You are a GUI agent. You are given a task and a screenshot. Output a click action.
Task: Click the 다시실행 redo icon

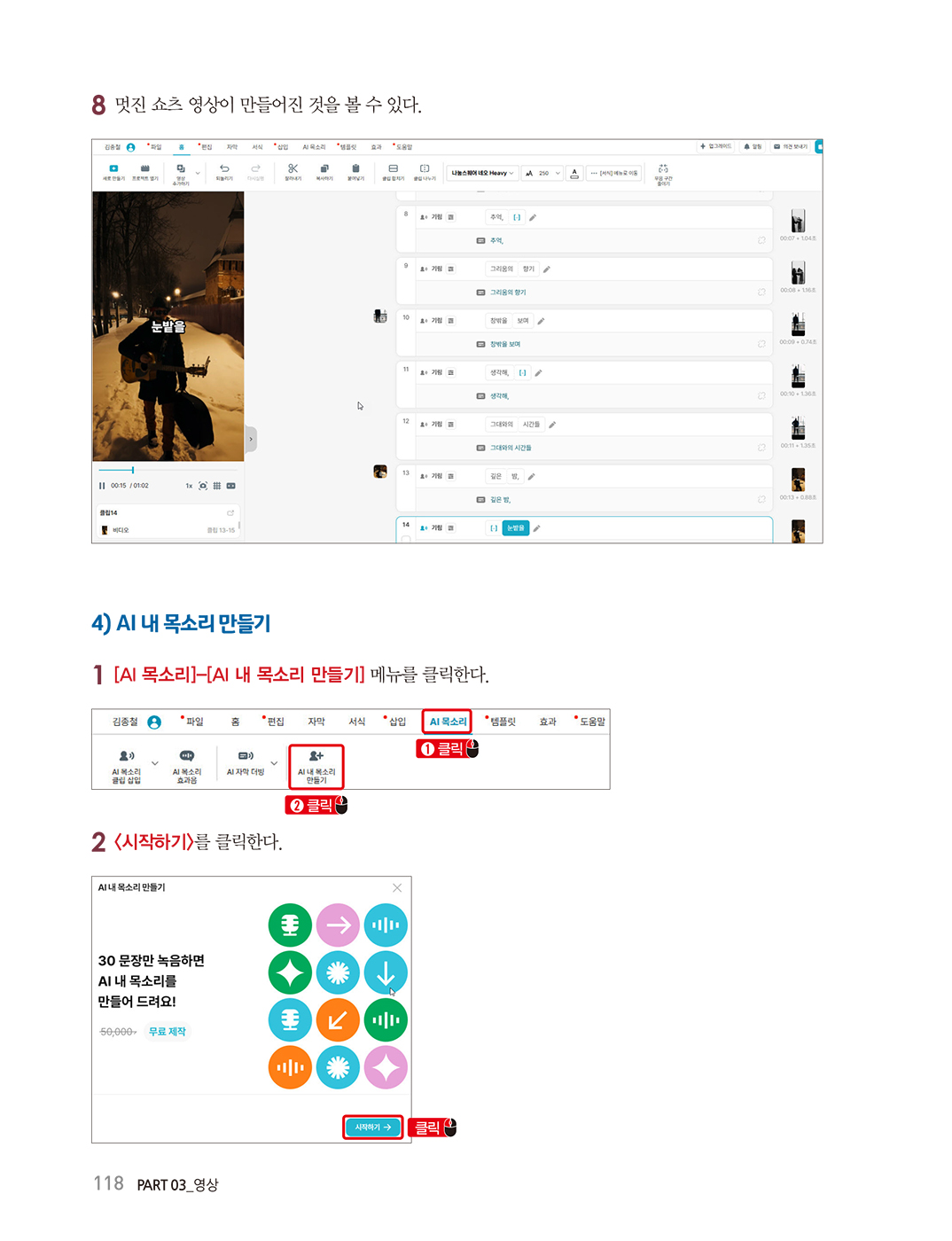point(255,168)
